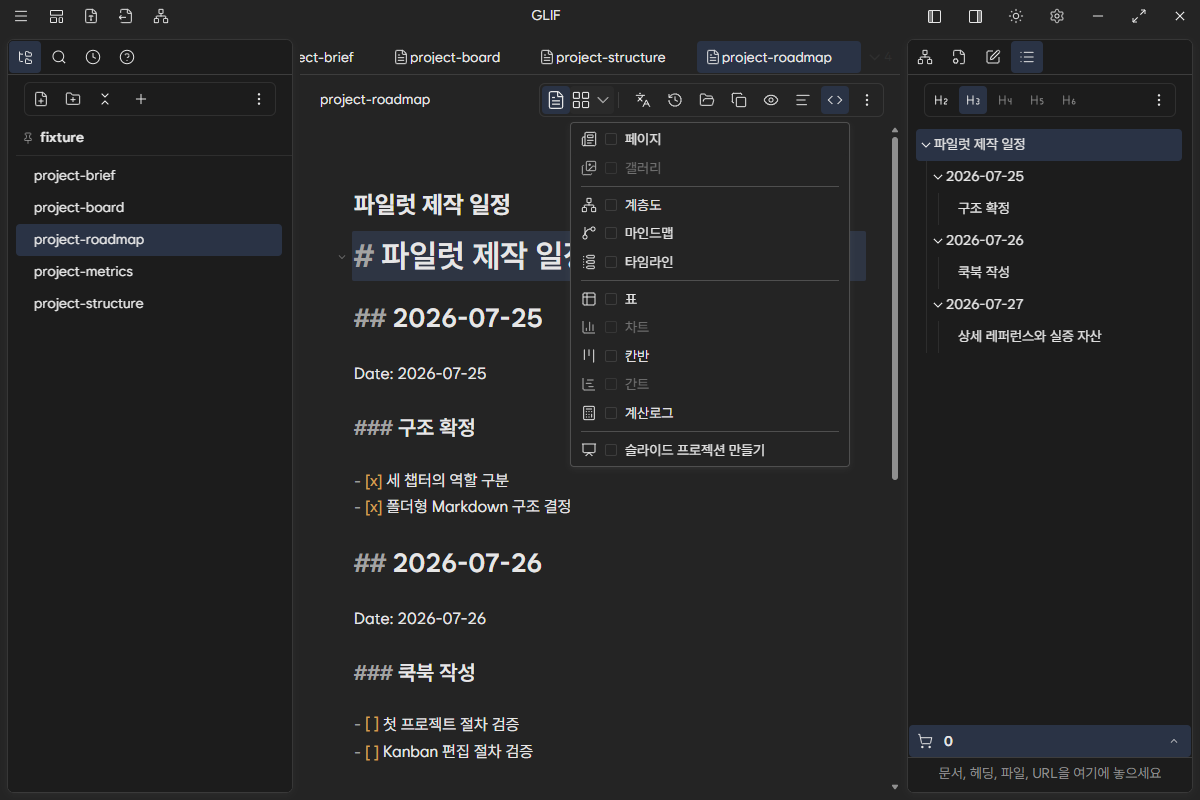Viewport: 1200px width, 800px height.
Task: Set outline depth to H3
Action: click(973, 100)
